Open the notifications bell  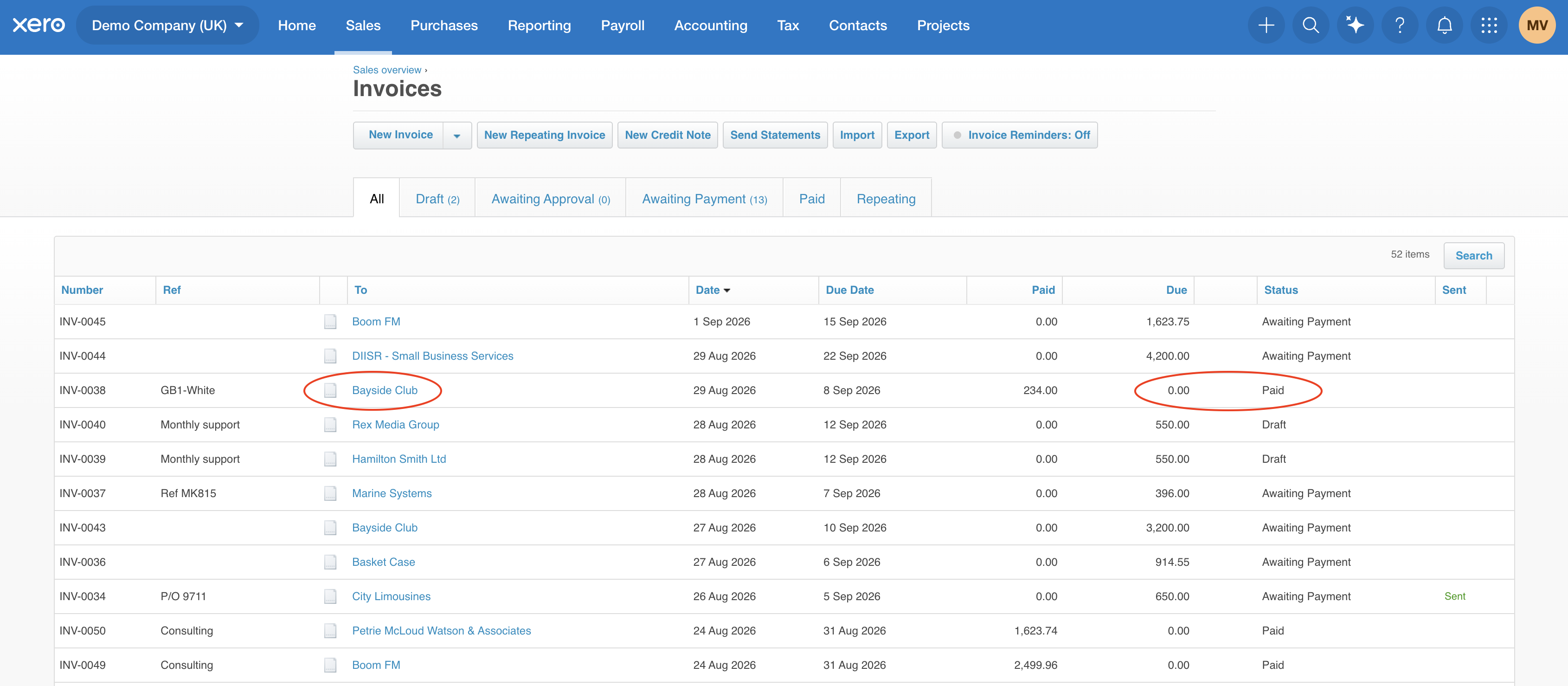point(1445,25)
